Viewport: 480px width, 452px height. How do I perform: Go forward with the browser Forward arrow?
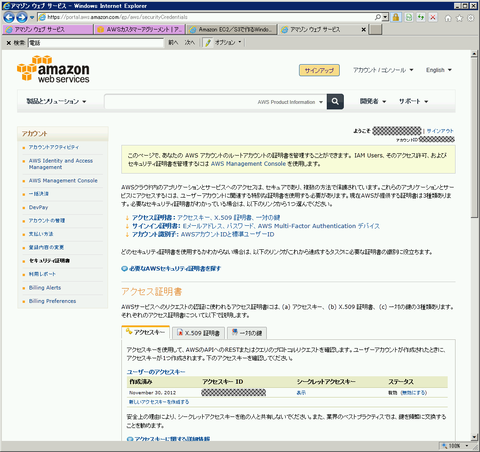tap(22, 17)
